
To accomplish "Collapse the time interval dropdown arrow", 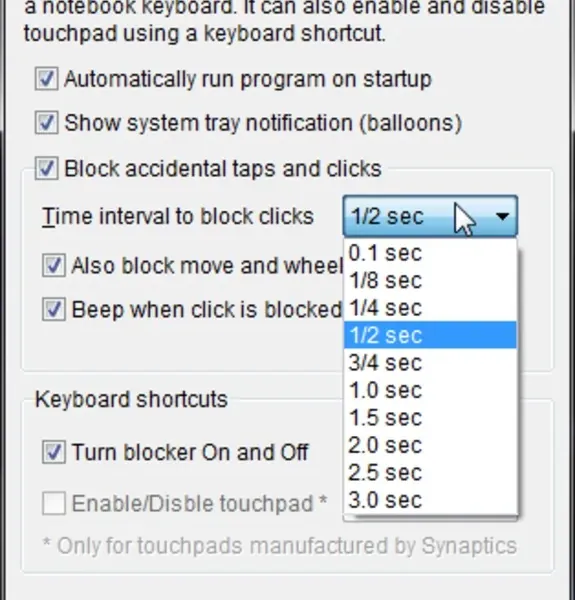I will tap(502, 217).
